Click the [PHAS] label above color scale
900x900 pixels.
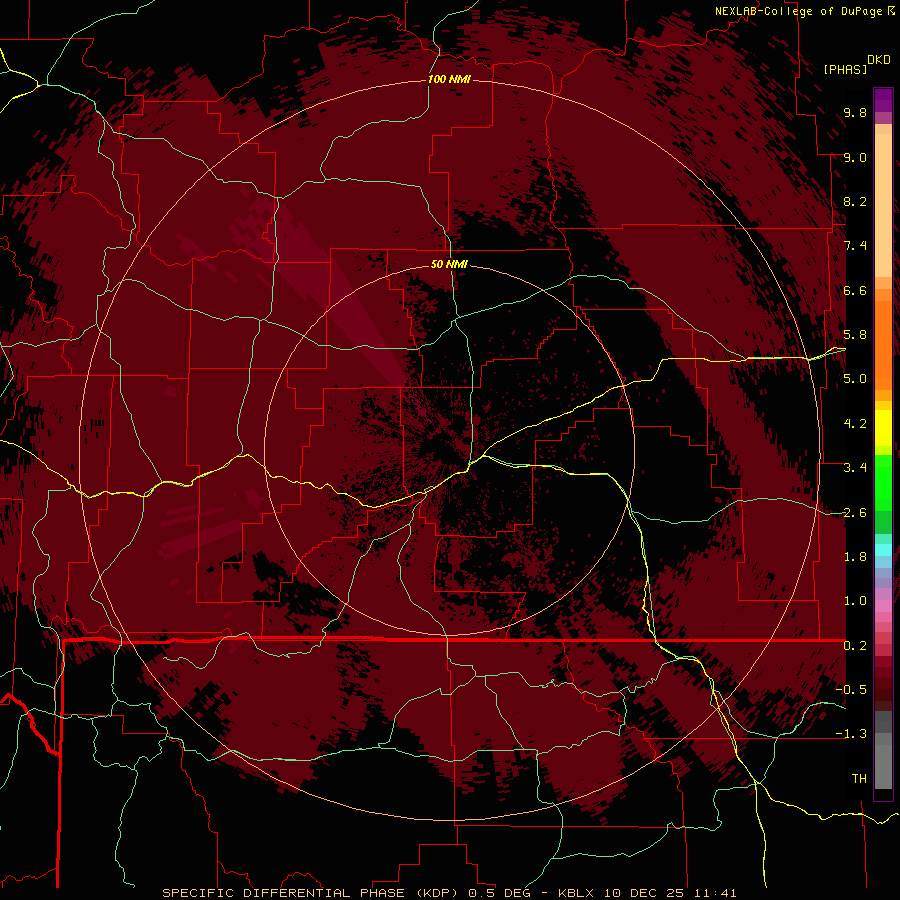pyautogui.click(x=845, y=69)
